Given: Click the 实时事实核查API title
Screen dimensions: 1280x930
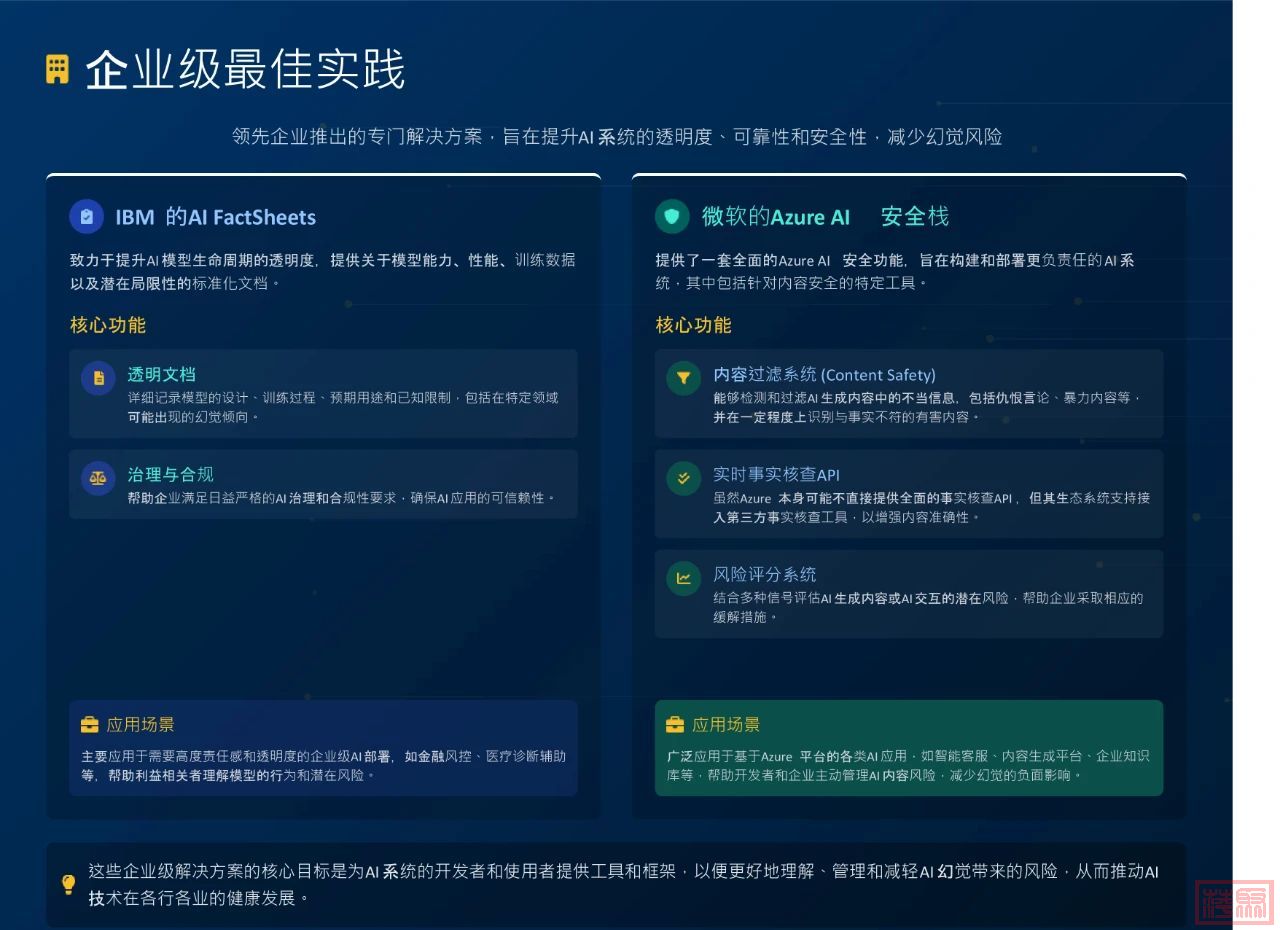Looking at the screenshot, I should [x=776, y=475].
